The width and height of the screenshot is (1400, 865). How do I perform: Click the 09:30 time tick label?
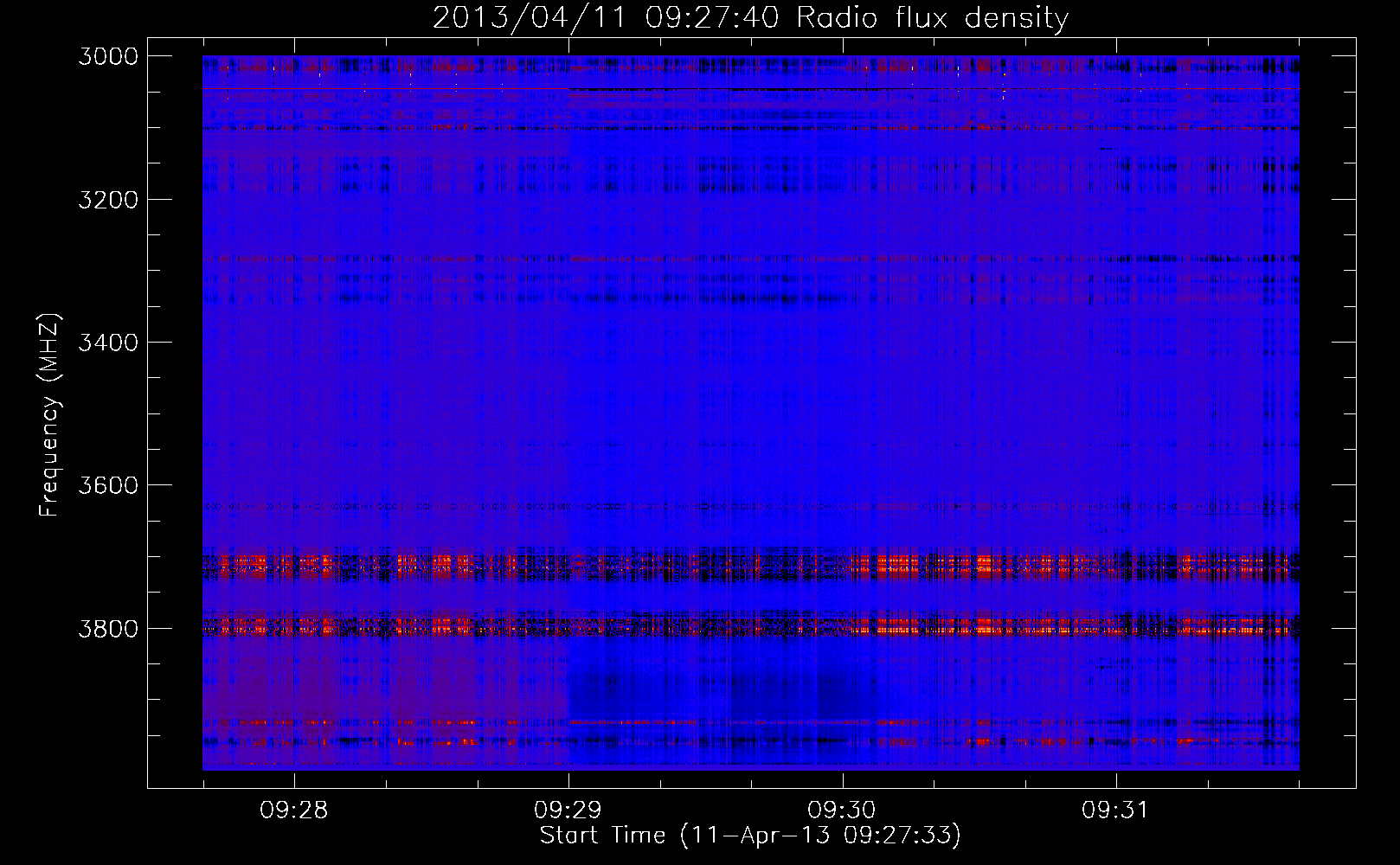click(x=842, y=811)
